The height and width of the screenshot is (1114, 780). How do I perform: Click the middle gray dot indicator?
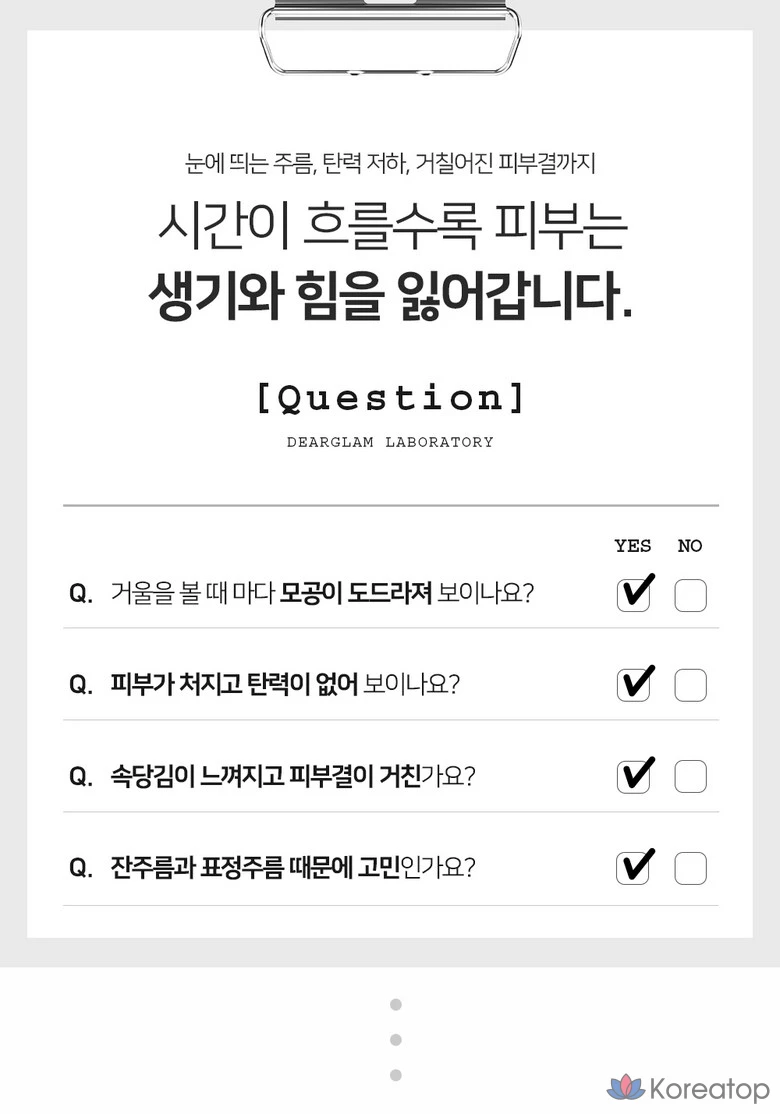(396, 1040)
